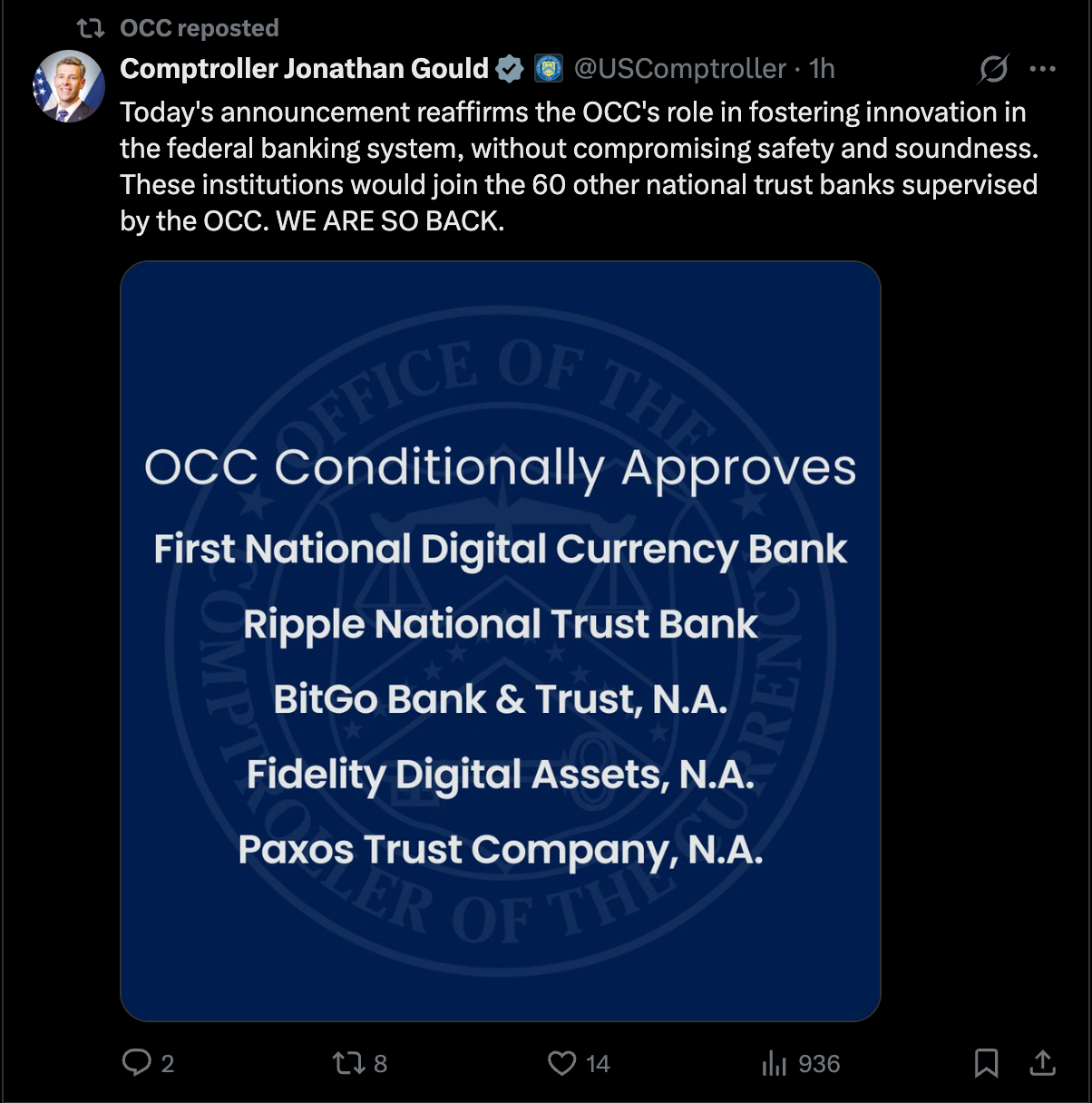Click the reply count number 2
The width and height of the screenshot is (1092, 1103).
[168, 1063]
